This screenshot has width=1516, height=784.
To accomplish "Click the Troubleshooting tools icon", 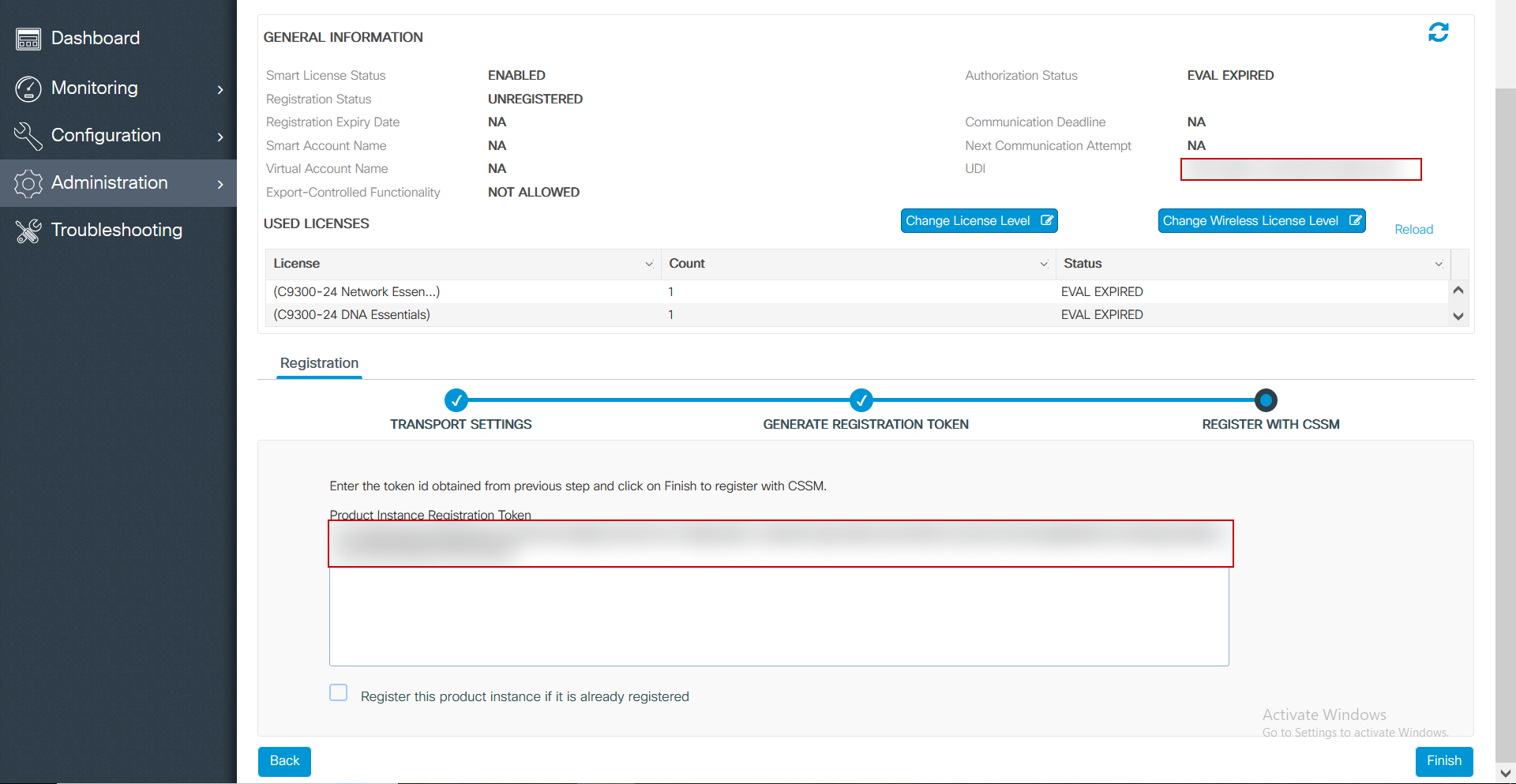I will pos(28,231).
